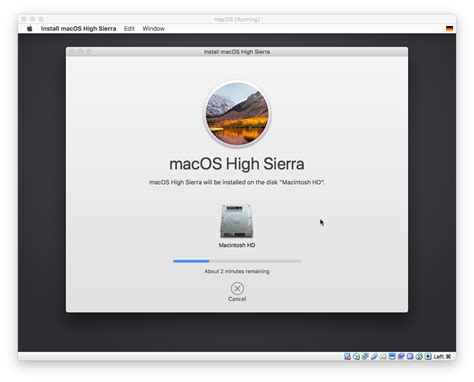
Task: Click the VirtualBox mouse integration icon
Action: pyautogui.click(x=419, y=356)
